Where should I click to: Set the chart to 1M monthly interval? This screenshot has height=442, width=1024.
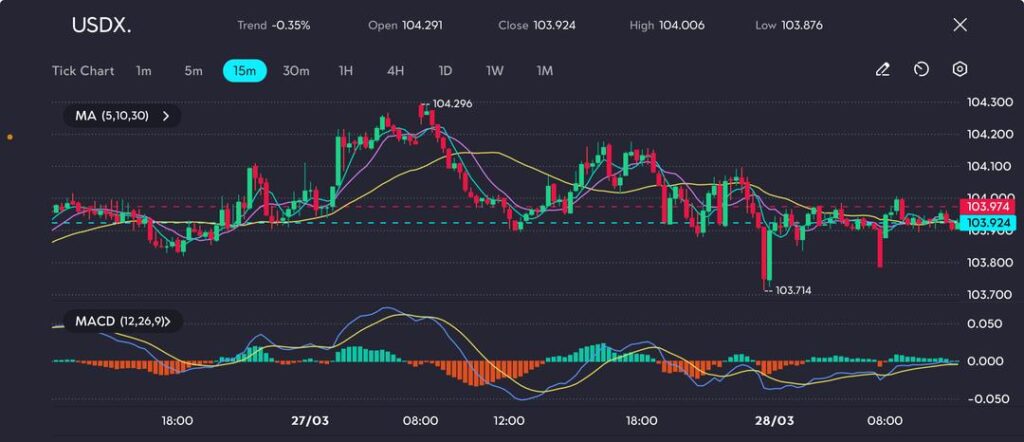click(545, 71)
